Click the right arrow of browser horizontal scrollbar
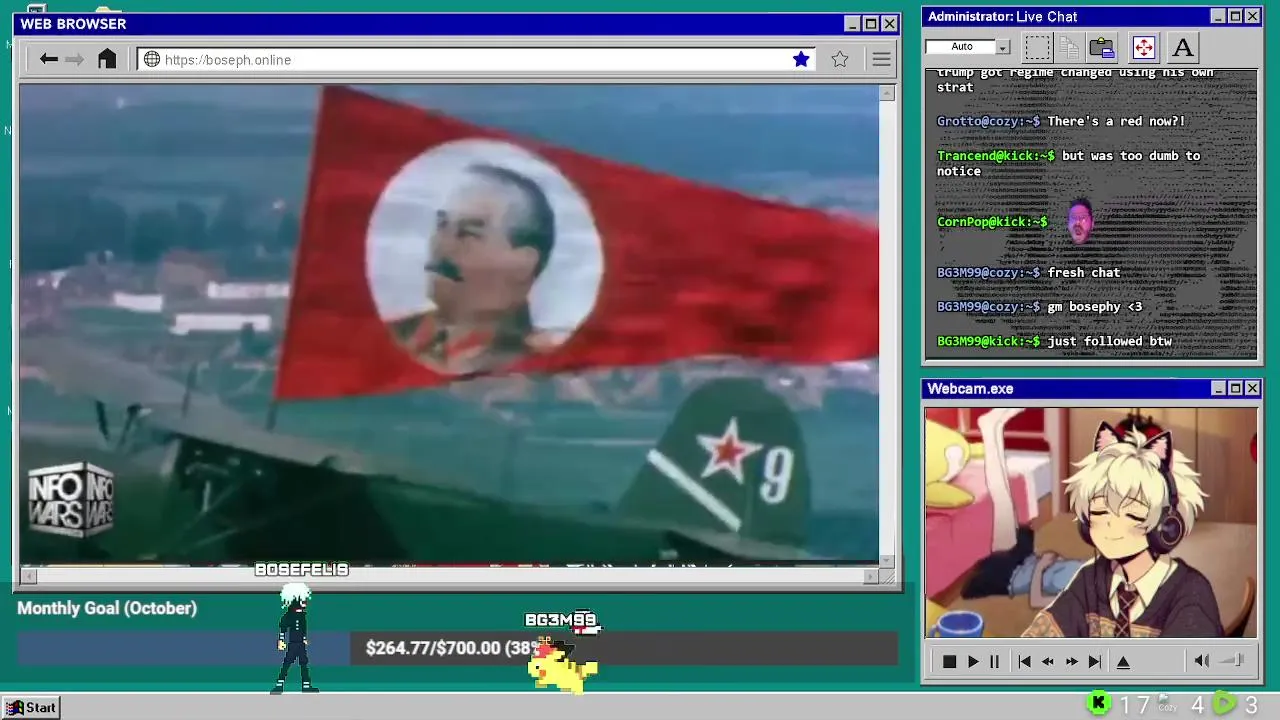Image resolution: width=1280 pixels, height=720 pixels. 871,576
